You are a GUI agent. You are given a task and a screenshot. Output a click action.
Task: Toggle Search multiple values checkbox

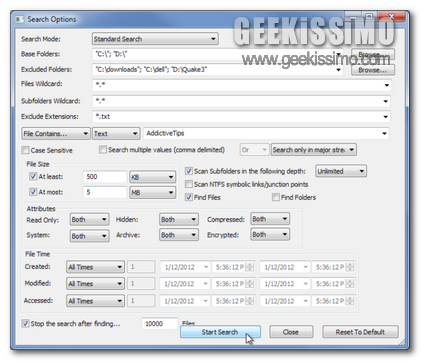pyautogui.click(x=103, y=150)
